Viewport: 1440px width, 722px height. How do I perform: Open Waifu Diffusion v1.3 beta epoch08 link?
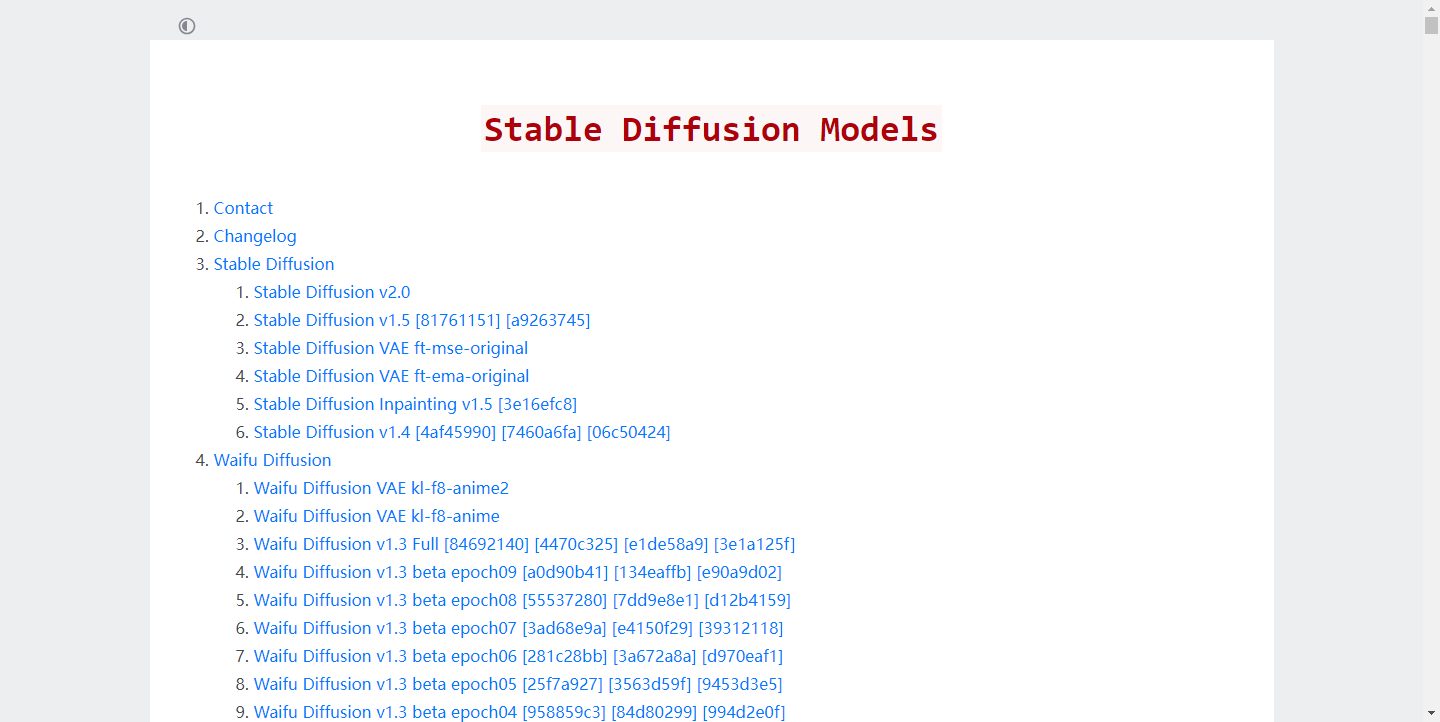522,600
